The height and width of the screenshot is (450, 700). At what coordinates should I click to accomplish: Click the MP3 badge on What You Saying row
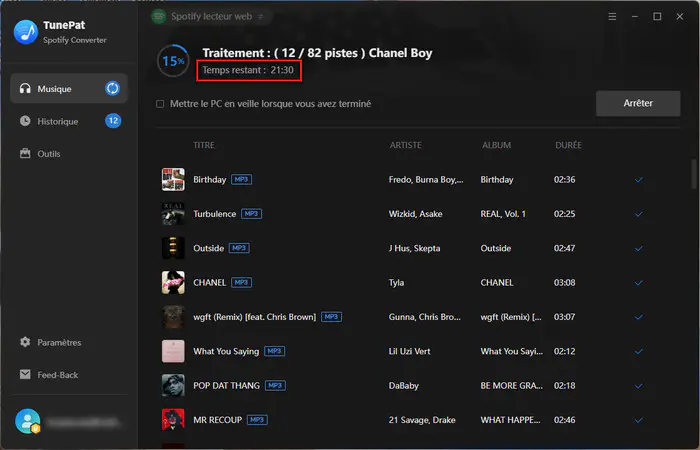coord(275,351)
